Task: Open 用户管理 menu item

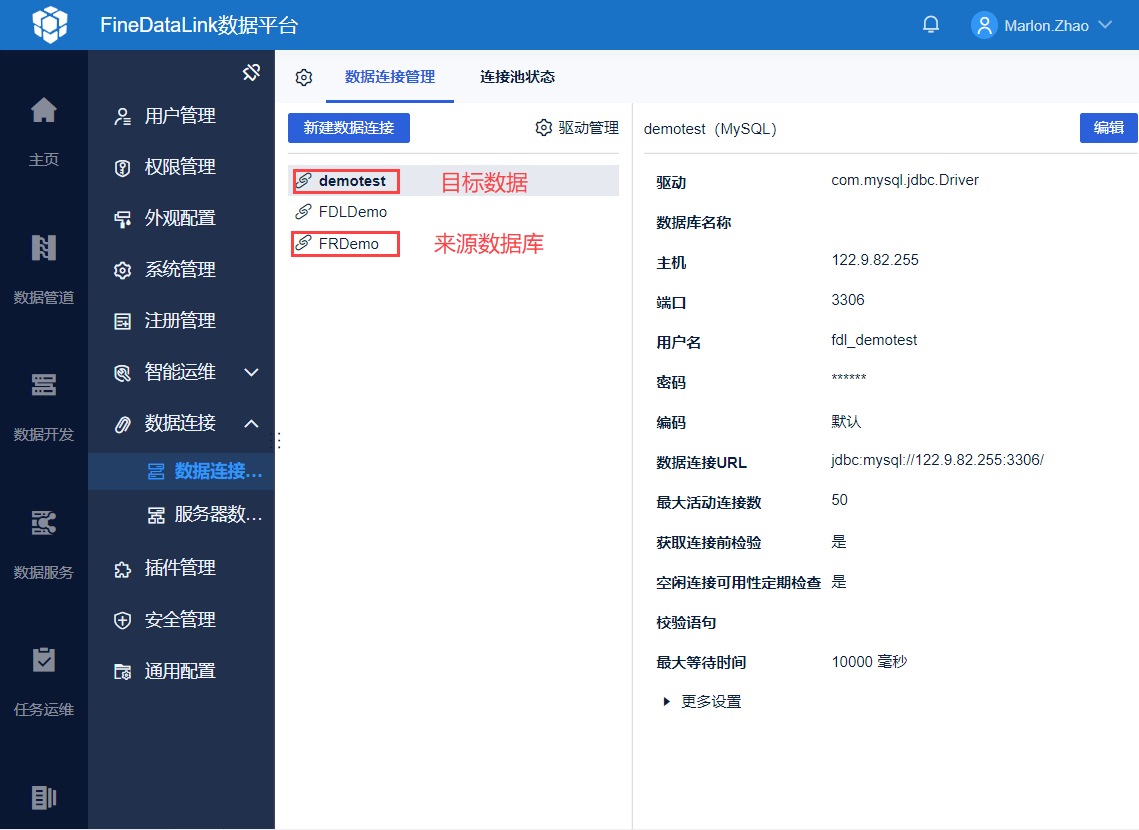Action: click(180, 115)
